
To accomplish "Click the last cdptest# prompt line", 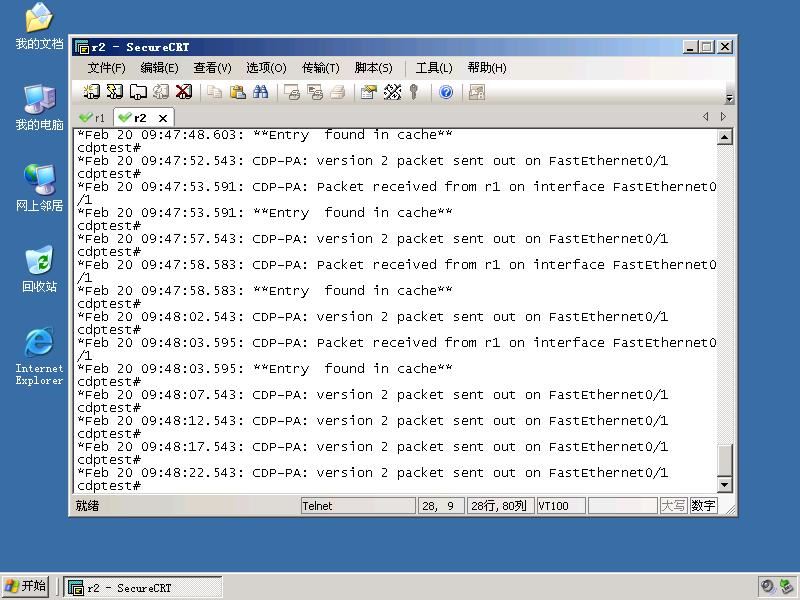I will (109, 486).
